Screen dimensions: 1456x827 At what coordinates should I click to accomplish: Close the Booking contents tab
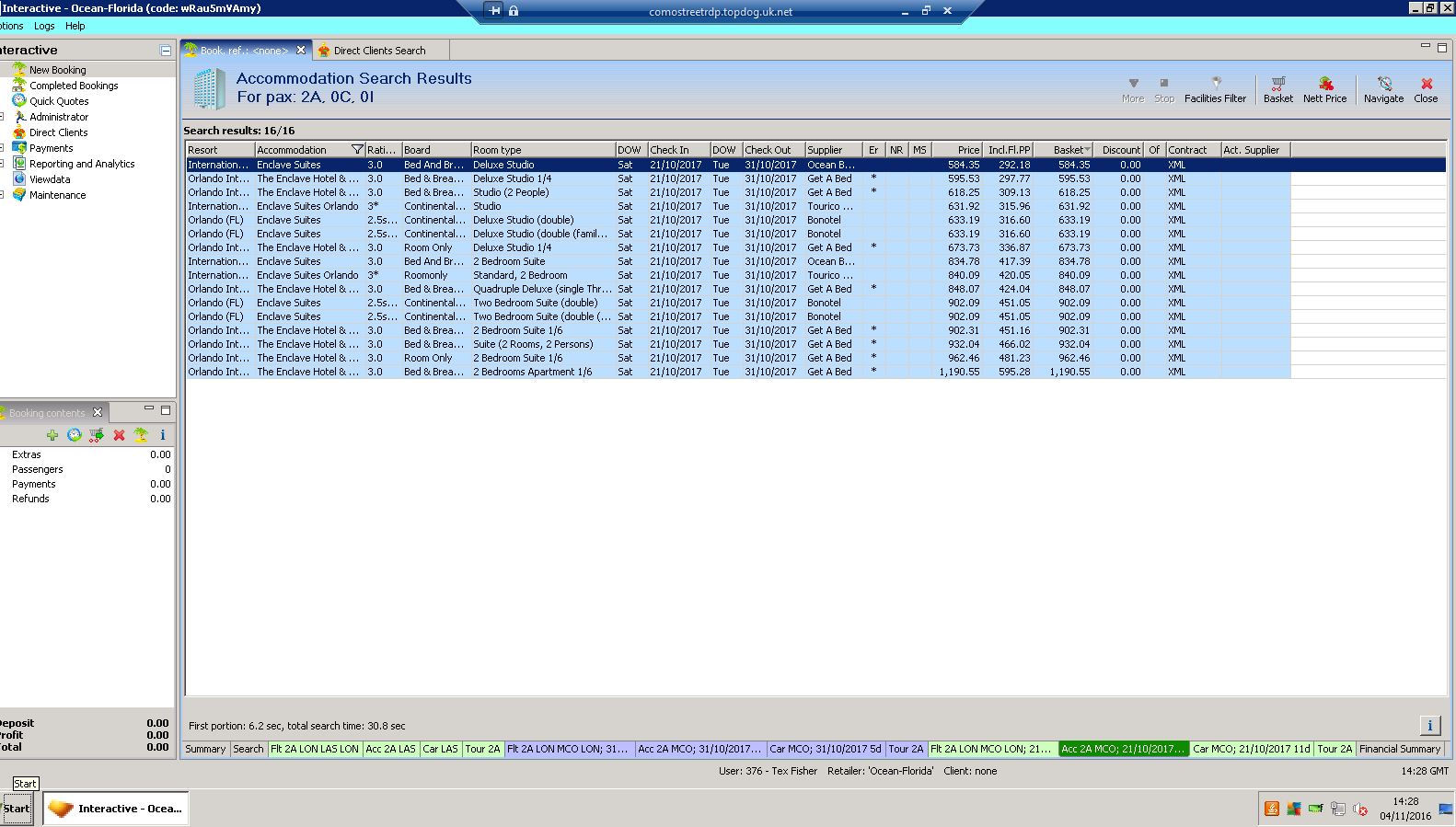pos(98,412)
